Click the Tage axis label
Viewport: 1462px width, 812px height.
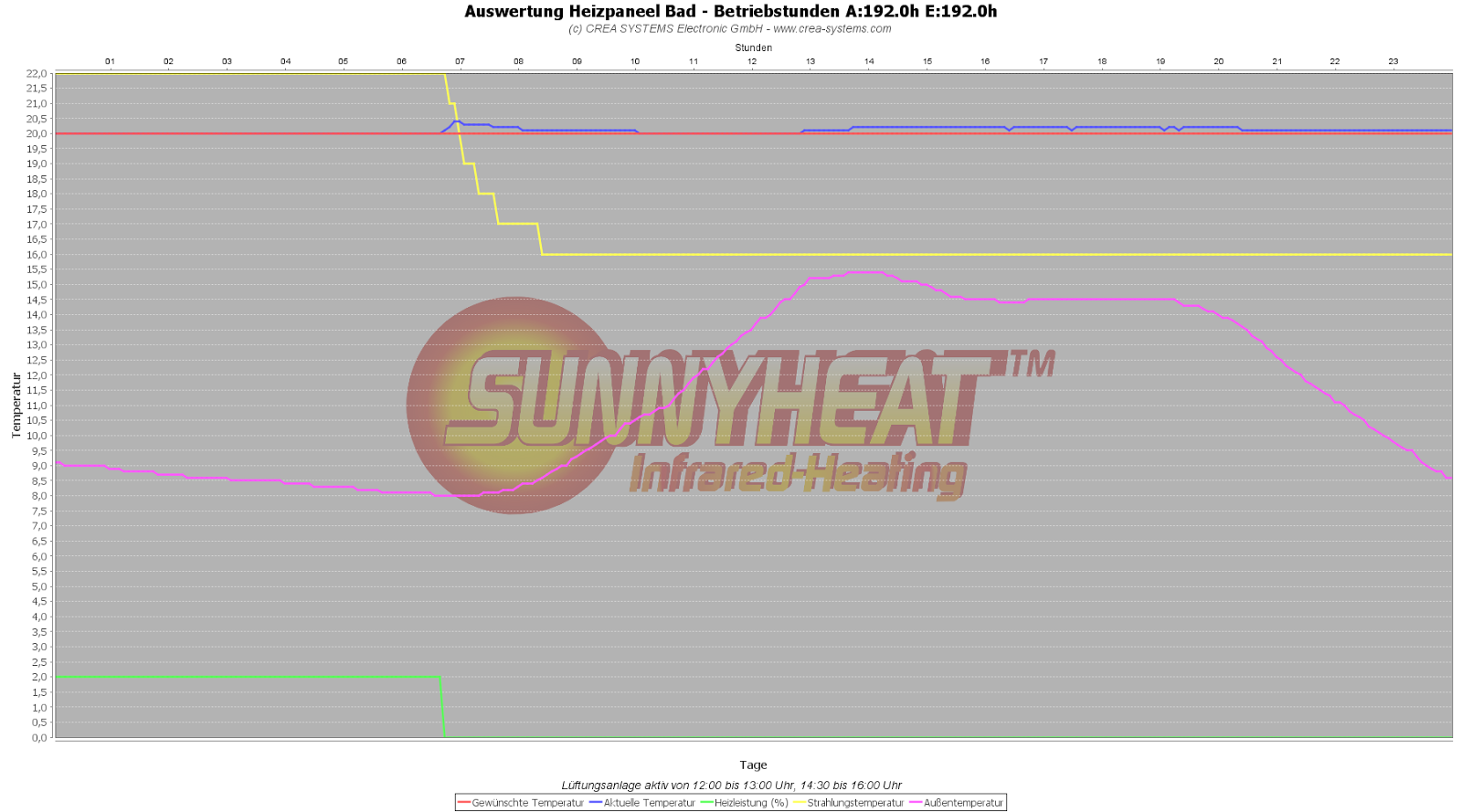[x=754, y=765]
